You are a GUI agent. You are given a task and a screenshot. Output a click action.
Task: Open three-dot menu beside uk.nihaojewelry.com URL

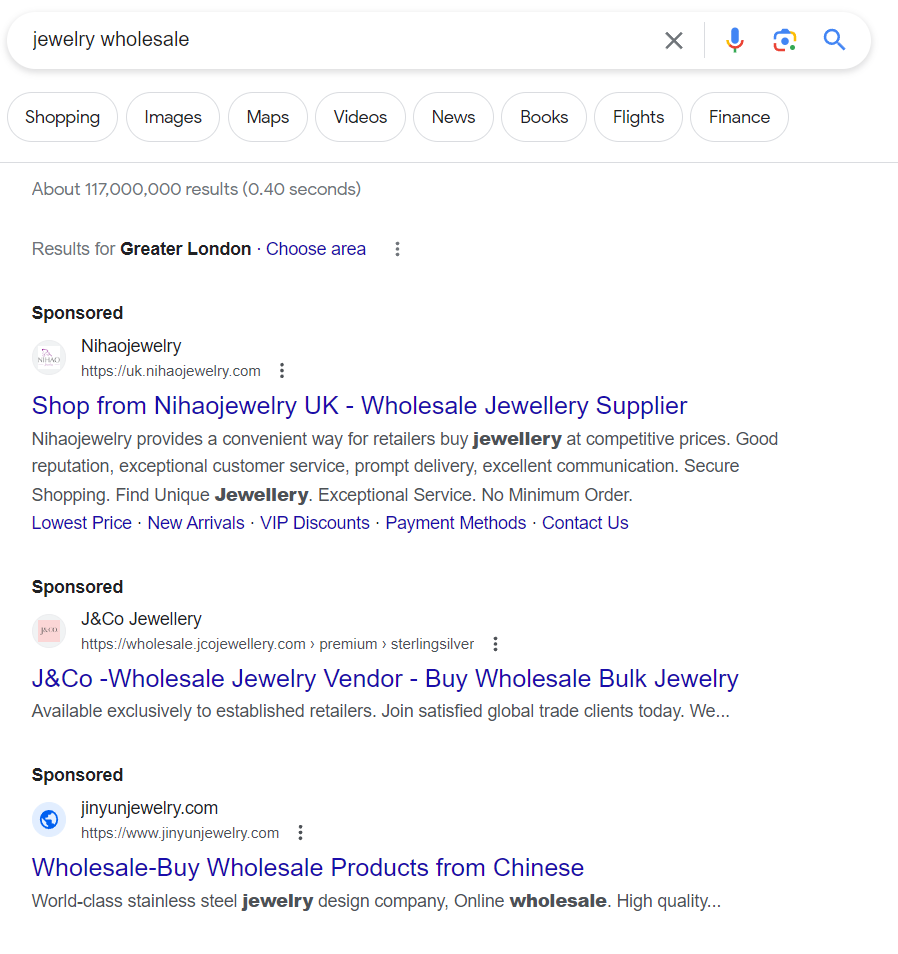[282, 371]
